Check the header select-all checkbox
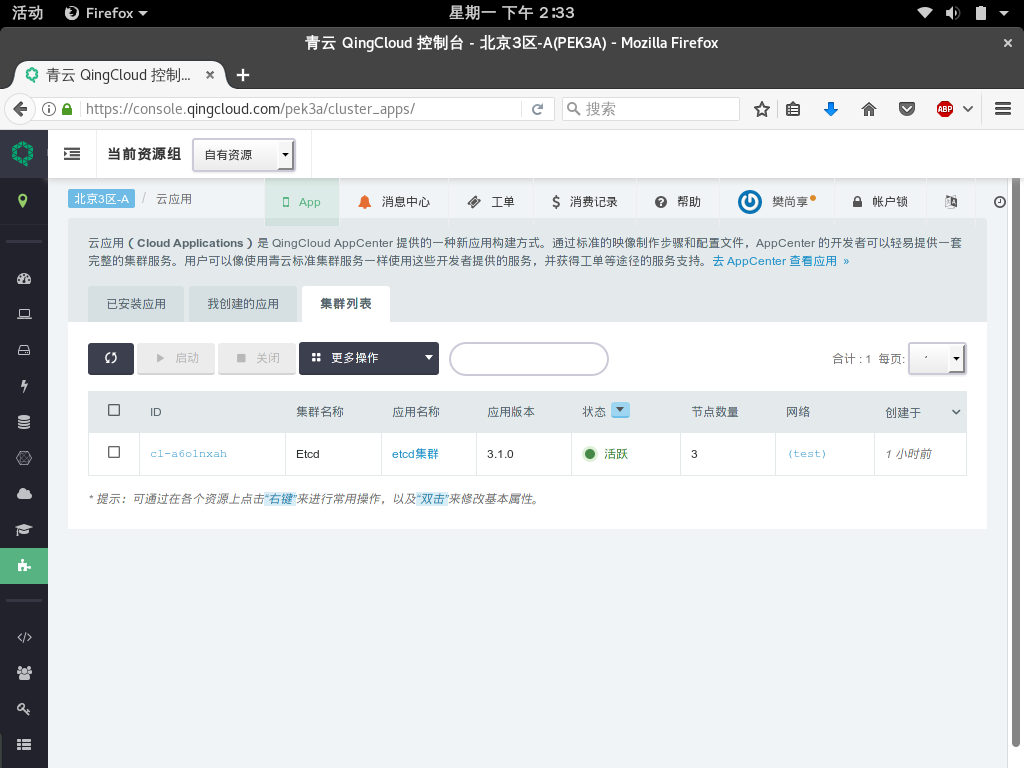The image size is (1024, 768). click(113, 409)
